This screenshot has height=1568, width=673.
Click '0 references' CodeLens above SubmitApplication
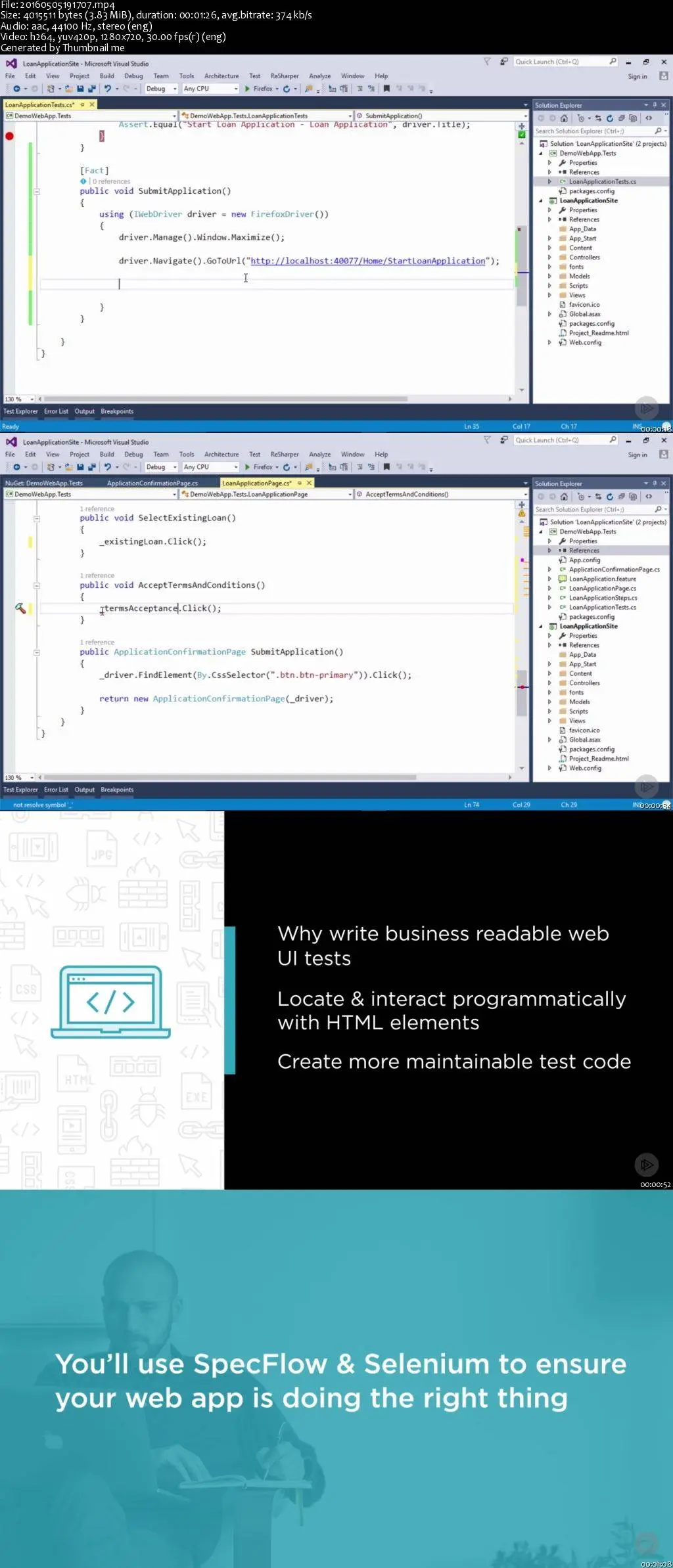click(111, 181)
